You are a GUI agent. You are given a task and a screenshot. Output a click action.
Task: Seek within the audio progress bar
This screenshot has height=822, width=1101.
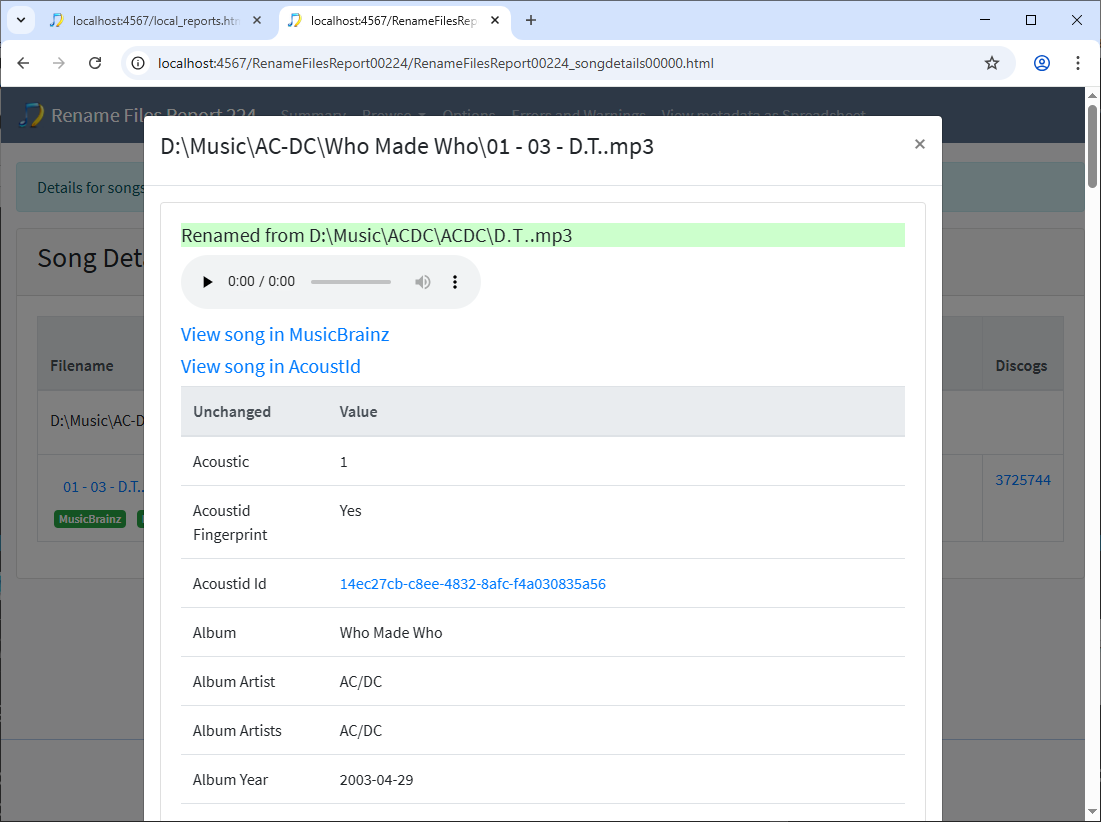351,282
